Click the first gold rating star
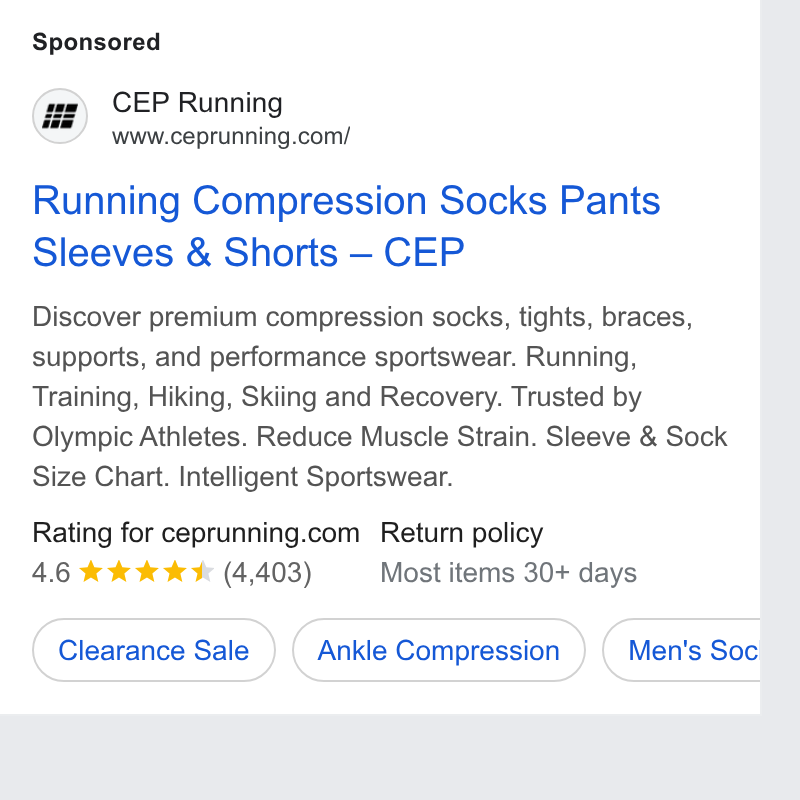Screen dimensions: 800x800 (x=91, y=571)
